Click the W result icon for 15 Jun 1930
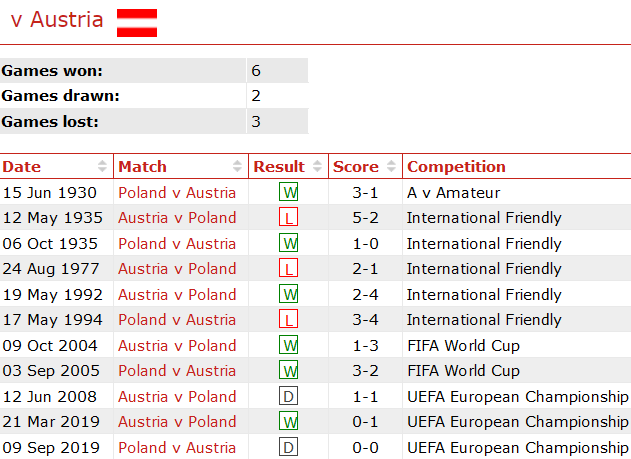Screen dimensions: 631x459 289,193
